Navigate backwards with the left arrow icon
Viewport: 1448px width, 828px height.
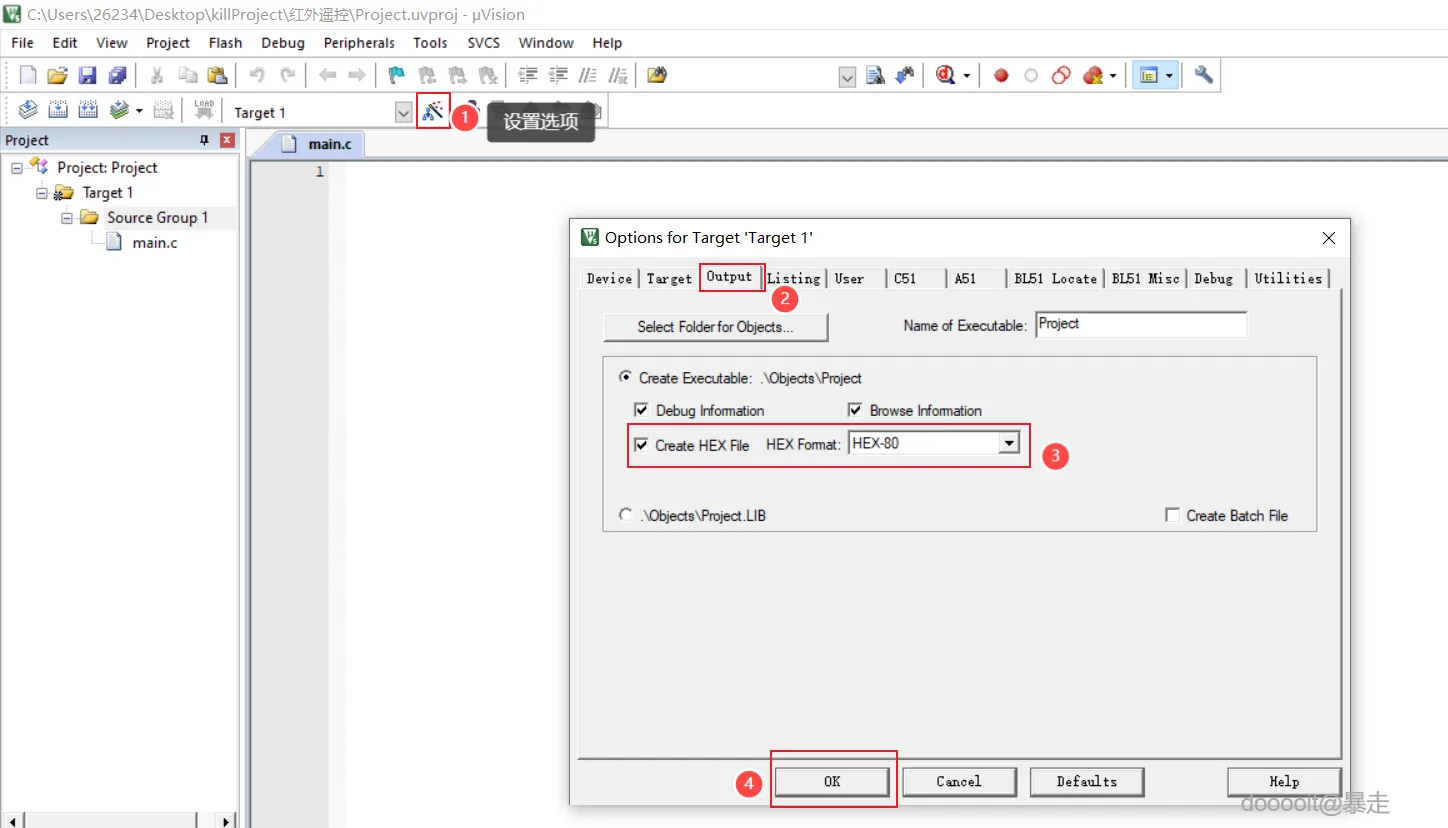click(x=327, y=75)
